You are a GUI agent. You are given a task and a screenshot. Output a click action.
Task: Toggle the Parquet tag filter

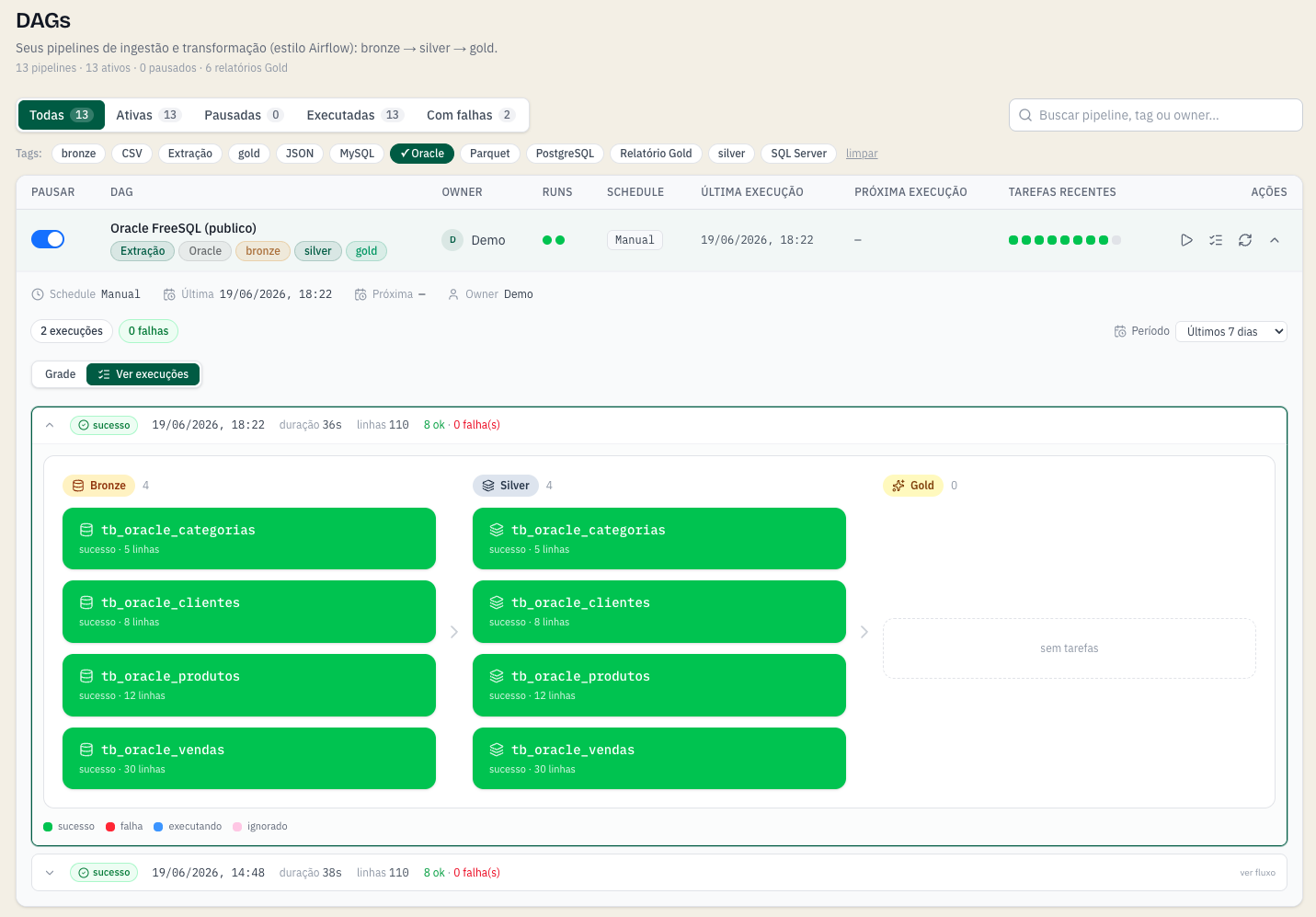coord(490,154)
